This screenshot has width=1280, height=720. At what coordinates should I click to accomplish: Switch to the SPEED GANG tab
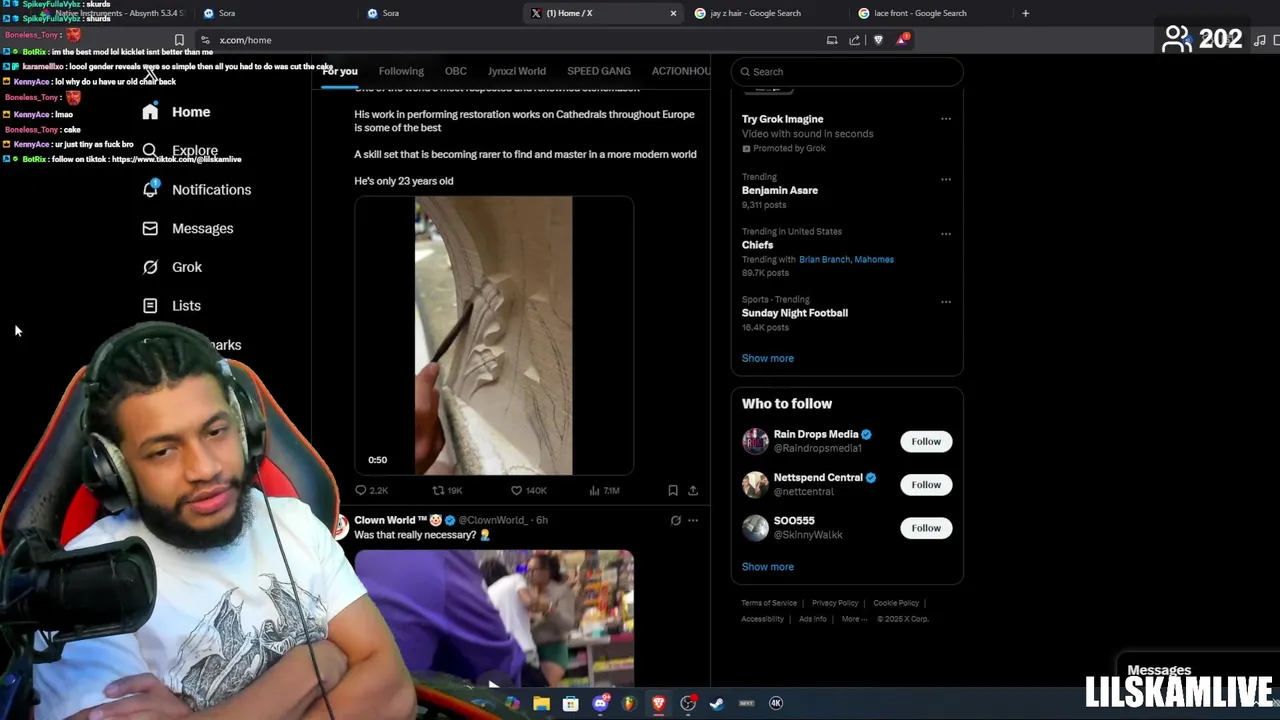[599, 71]
